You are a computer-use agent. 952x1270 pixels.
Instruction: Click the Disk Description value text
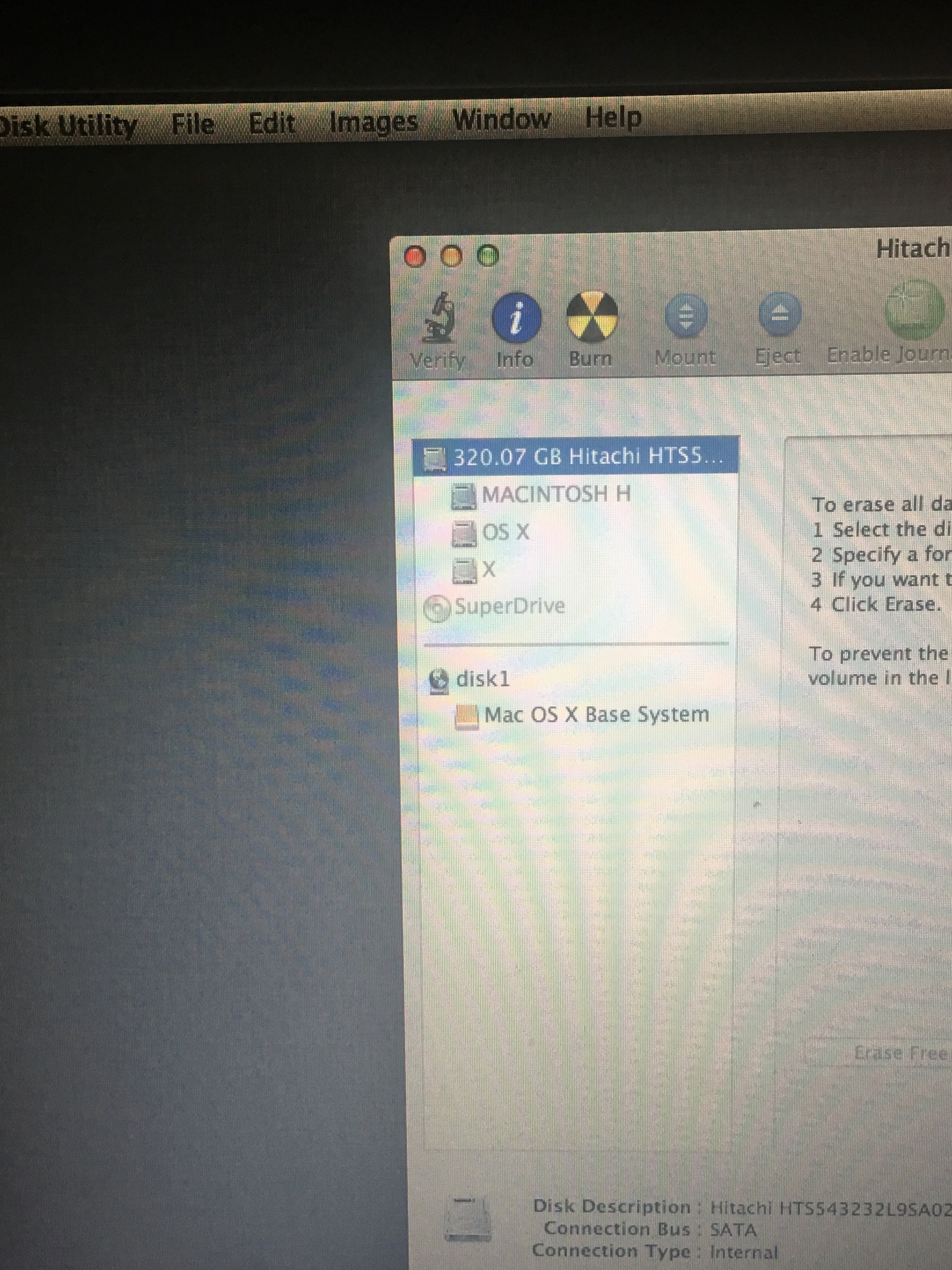pyautogui.click(x=831, y=1208)
